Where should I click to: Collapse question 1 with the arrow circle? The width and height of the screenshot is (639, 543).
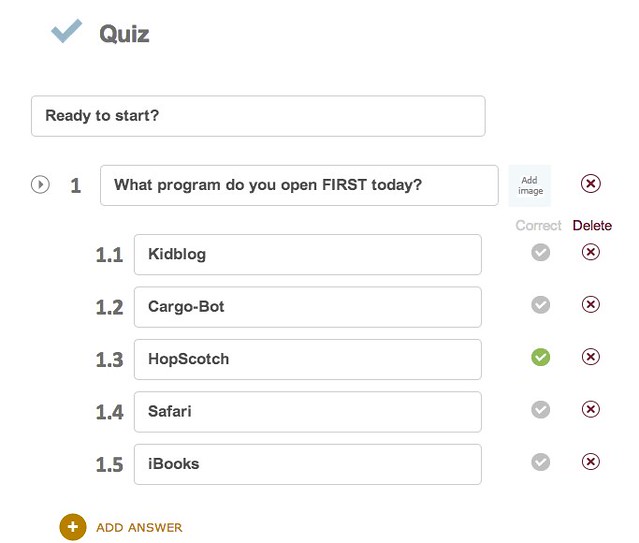tap(40, 185)
